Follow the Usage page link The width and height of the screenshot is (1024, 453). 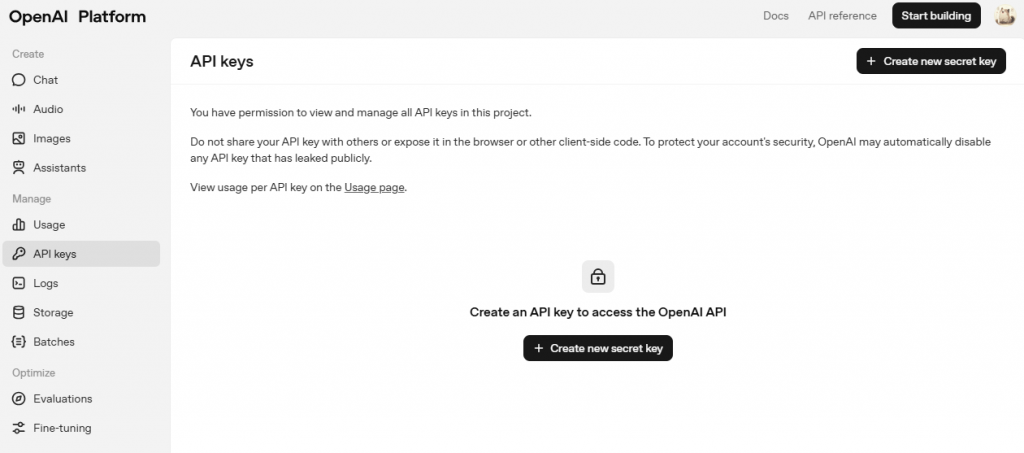[x=374, y=187]
